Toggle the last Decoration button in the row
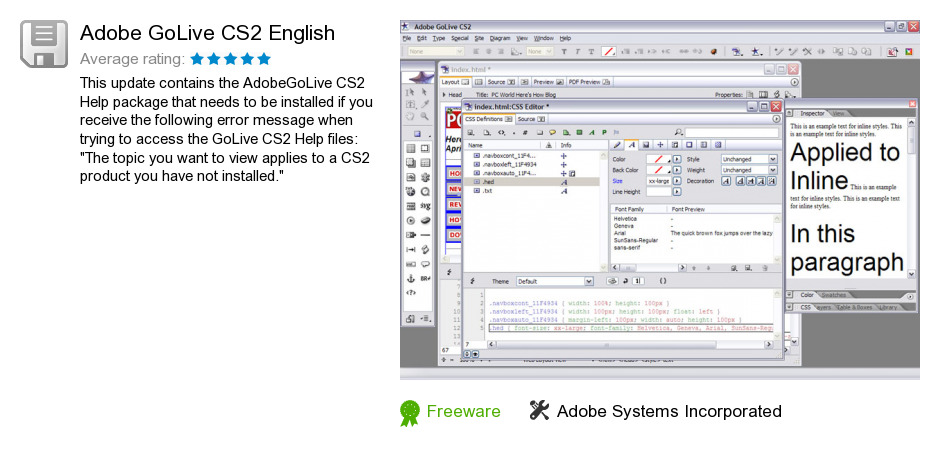Viewport: 940px width, 457px height. (772, 181)
